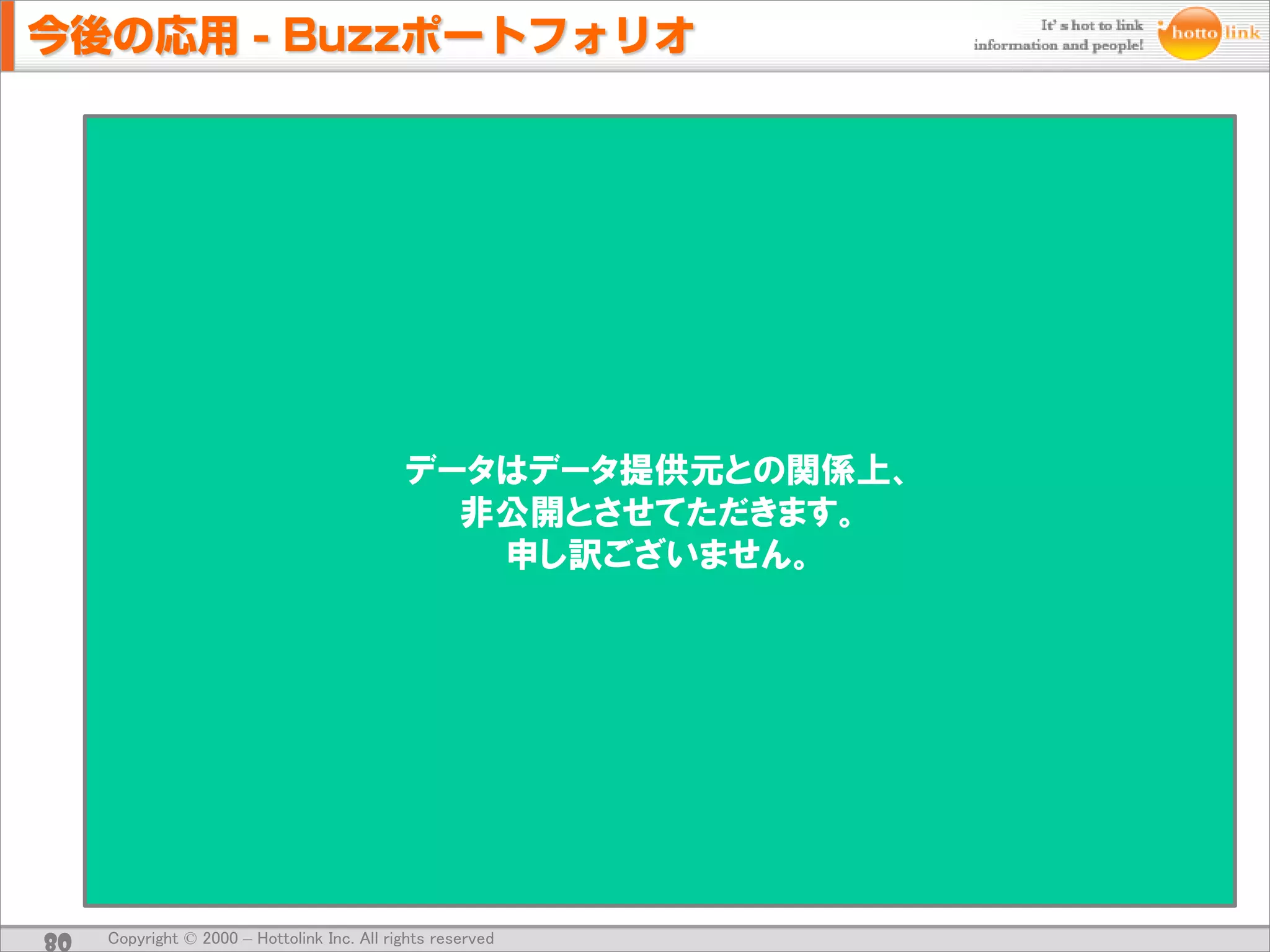Click "Hottolink Inc." in the footer
This screenshot has width=1270, height=952.
pyautogui.click(x=305, y=938)
